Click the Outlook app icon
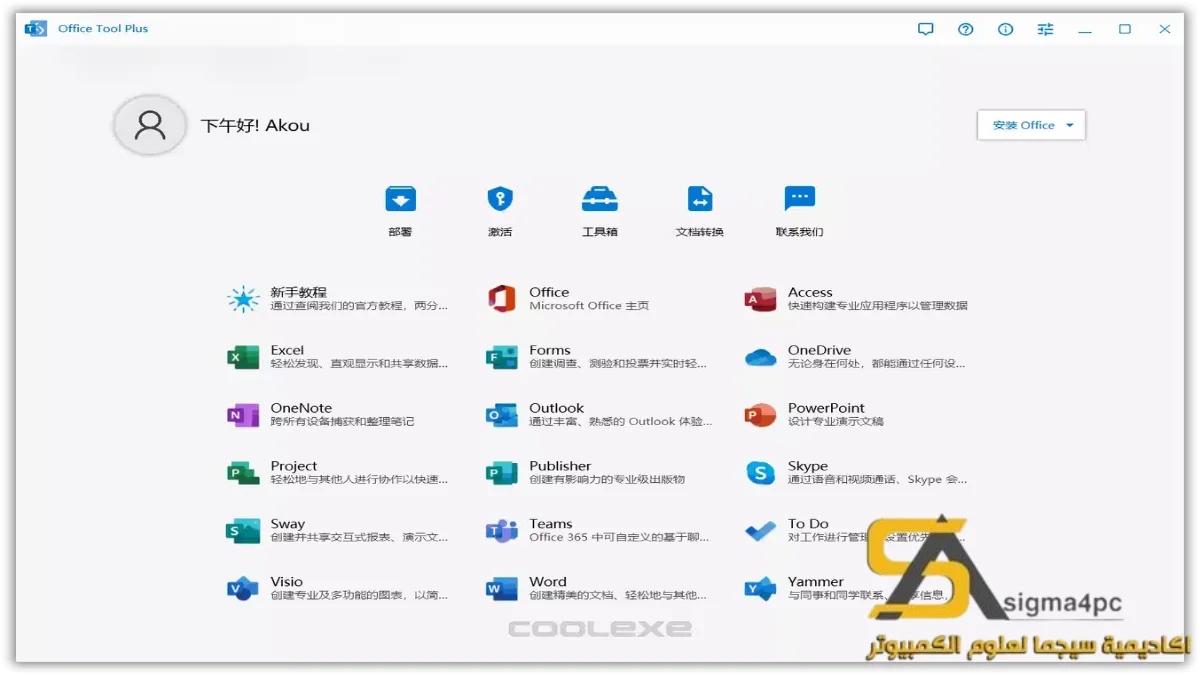This screenshot has width=1200, height=675. 501,415
